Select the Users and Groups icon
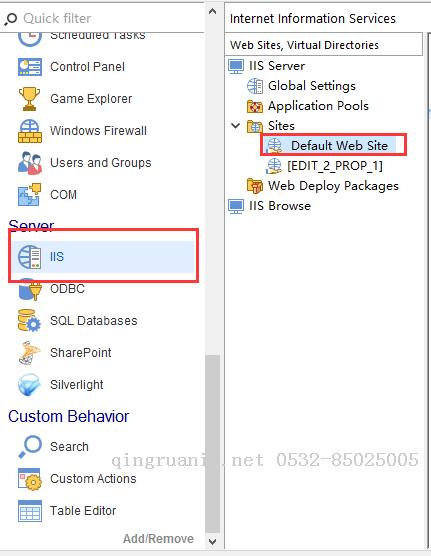This screenshot has height=556, width=431. pyautogui.click(x=30, y=163)
